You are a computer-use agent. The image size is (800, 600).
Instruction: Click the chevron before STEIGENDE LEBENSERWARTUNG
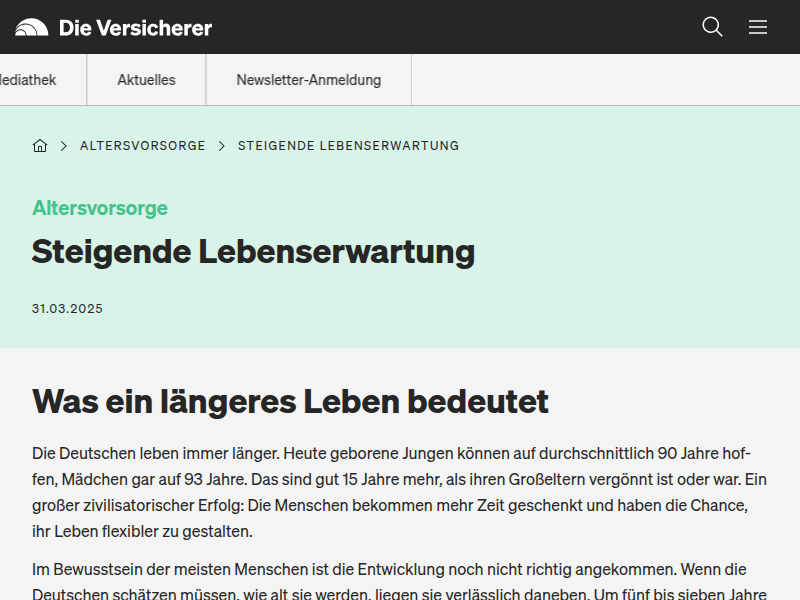(x=221, y=145)
